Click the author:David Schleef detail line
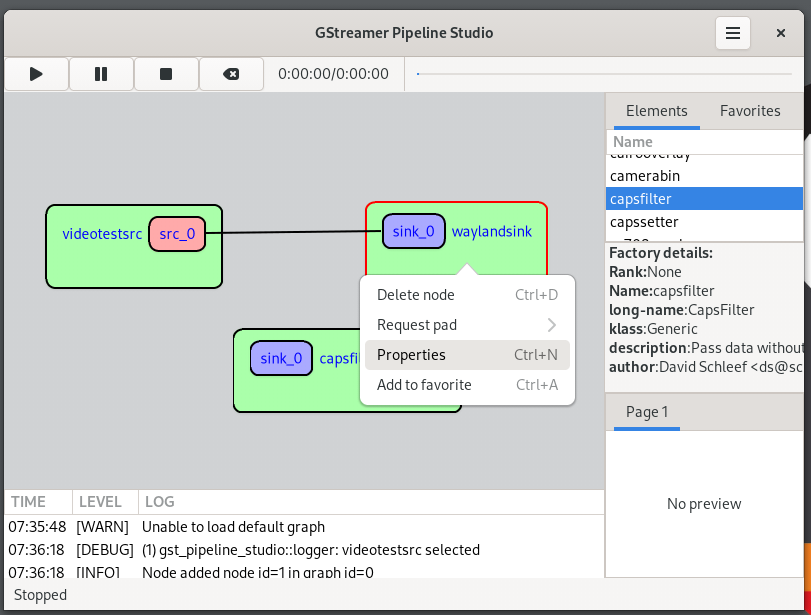This screenshot has width=811, height=615. point(705,367)
